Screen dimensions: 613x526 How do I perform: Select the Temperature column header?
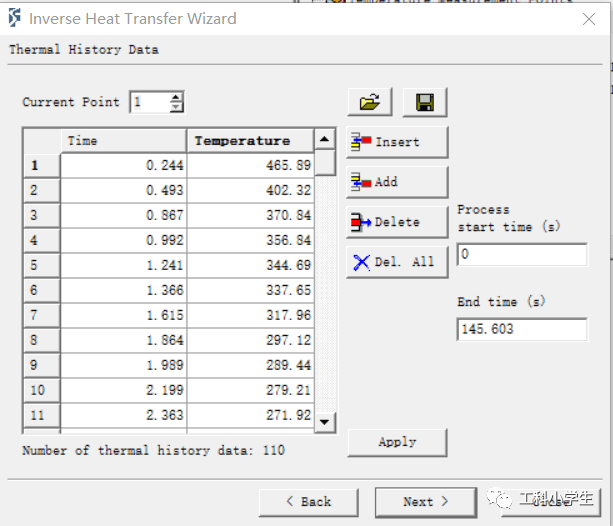[250, 141]
